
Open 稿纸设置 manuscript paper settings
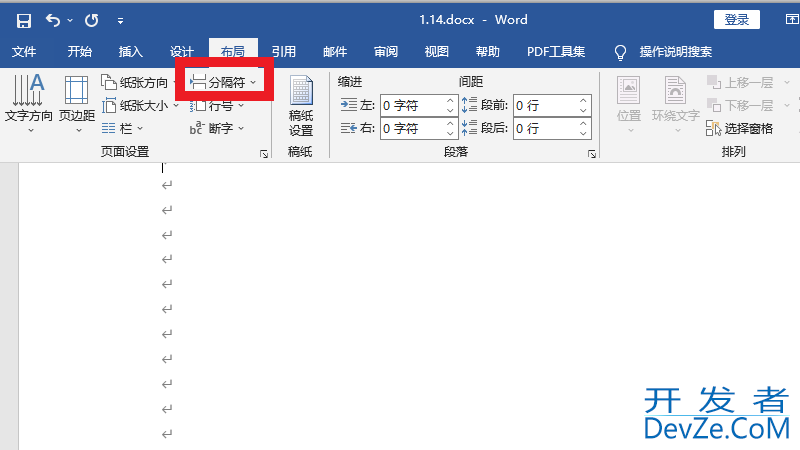pyautogui.click(x=301, y=106)
